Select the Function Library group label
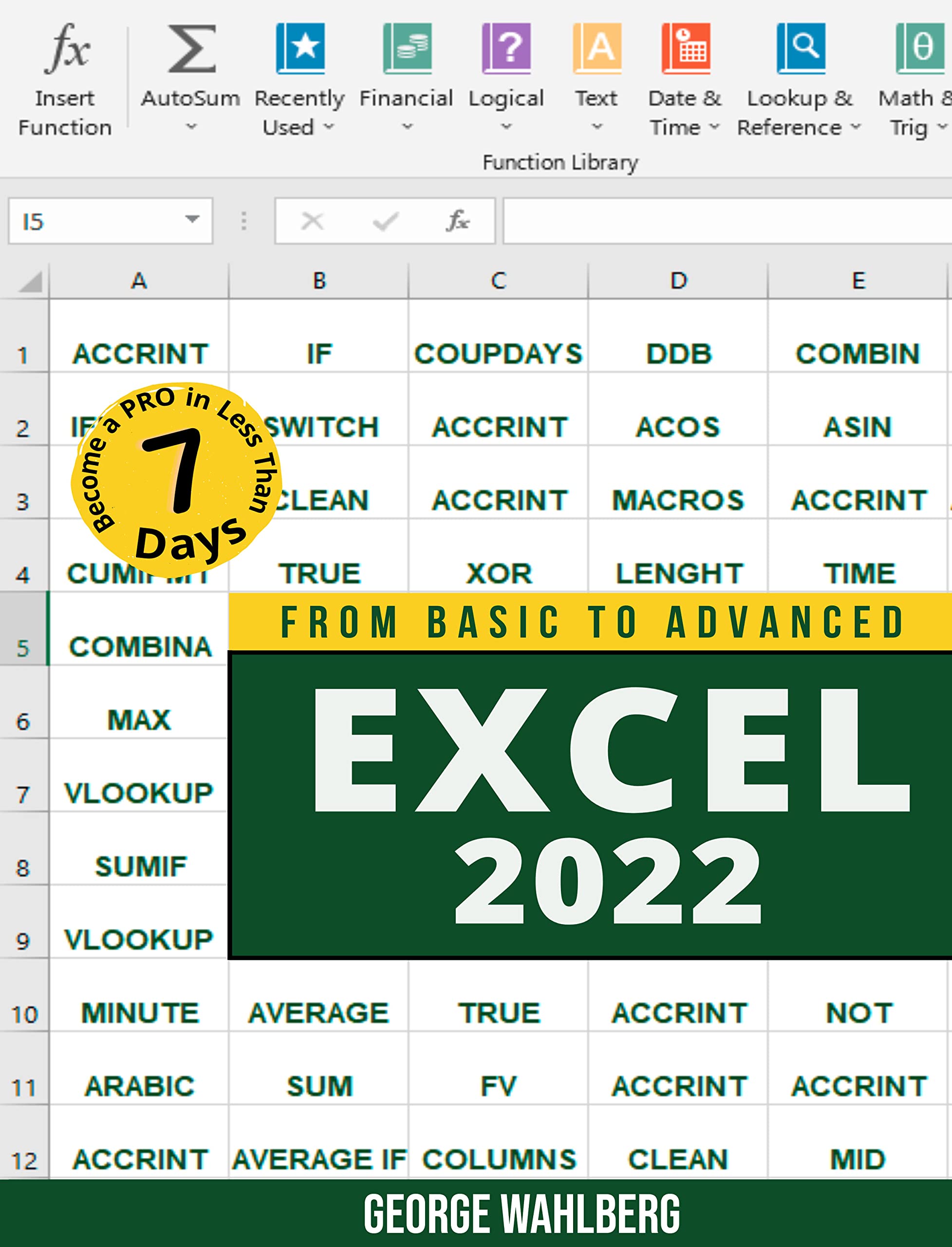The width and height of the screenshot is (952, 1247). point(560,163)
